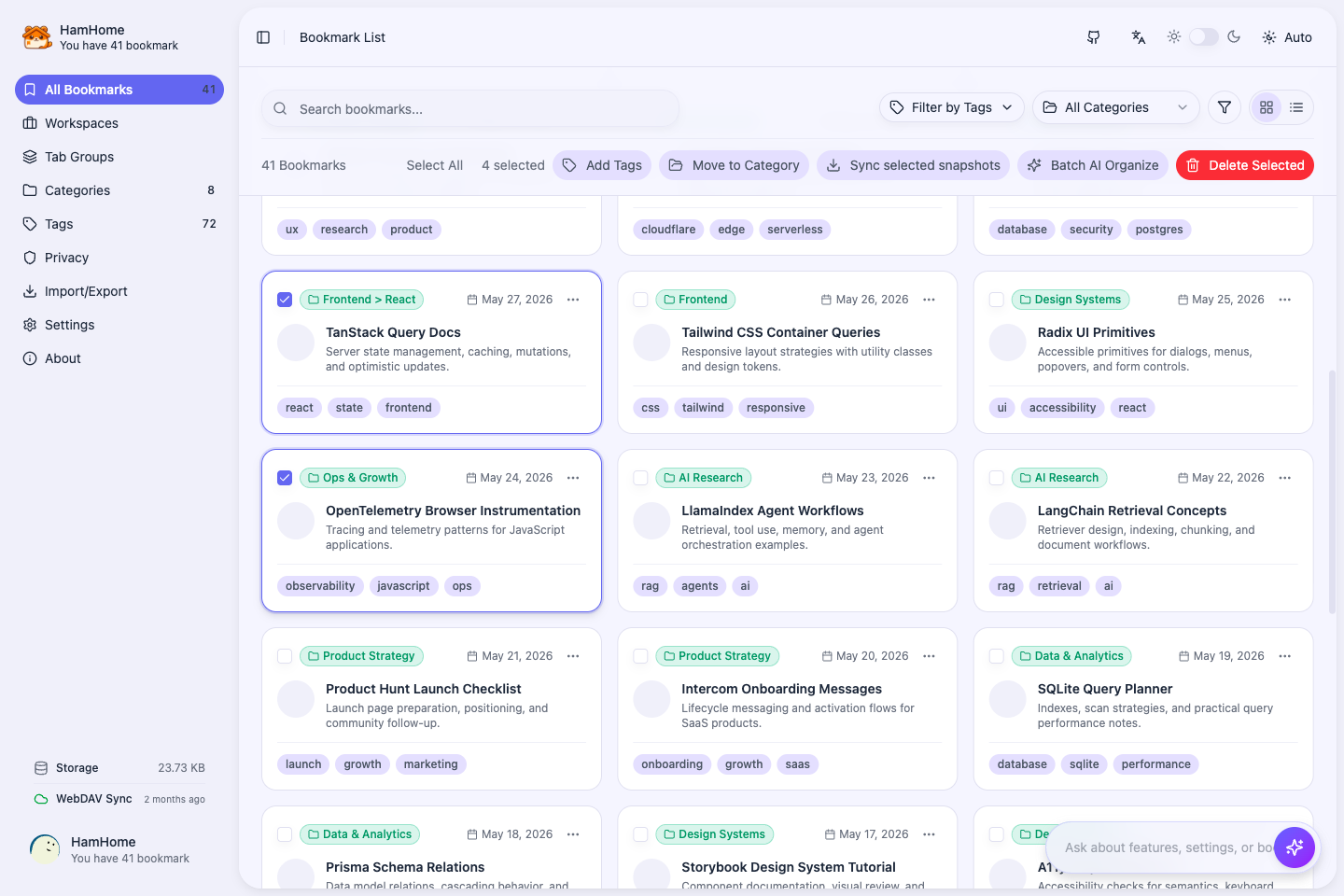Click the HamHome user avatar at bottom

click(x=45, y=849)
